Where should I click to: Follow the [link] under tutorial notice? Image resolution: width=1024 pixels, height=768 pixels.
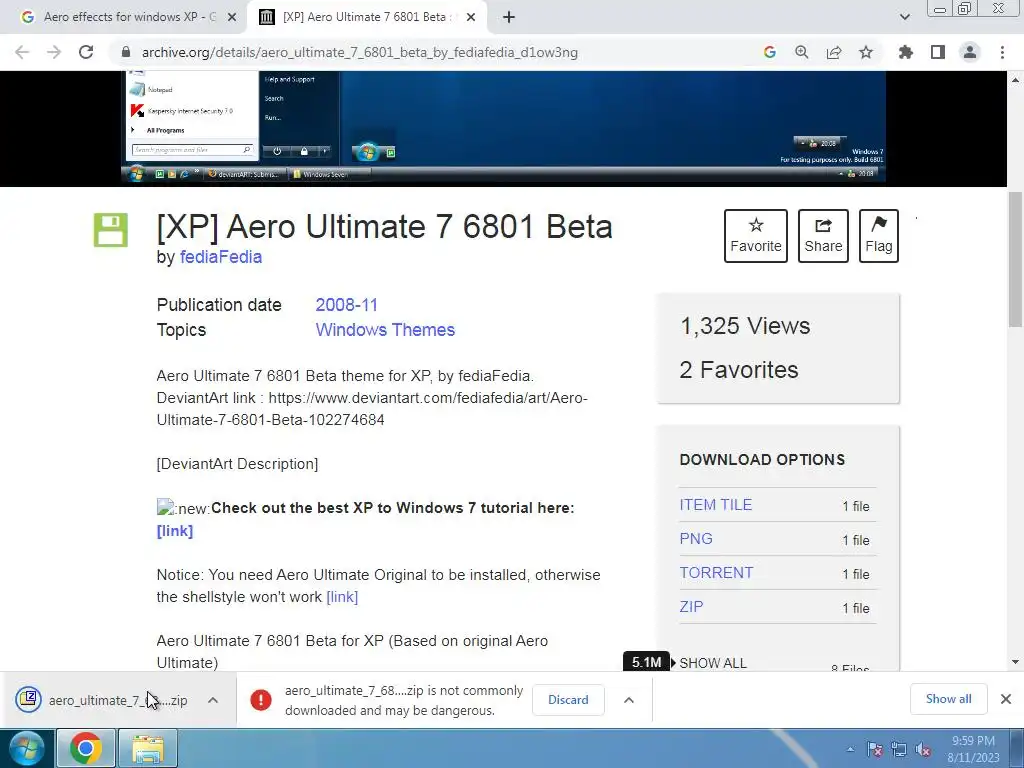pos(175,531)
